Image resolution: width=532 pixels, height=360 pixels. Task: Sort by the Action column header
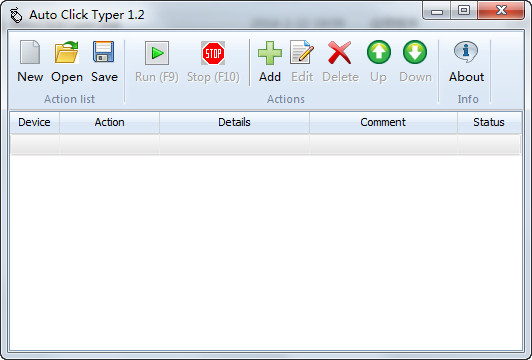click(x=109, y=122)
